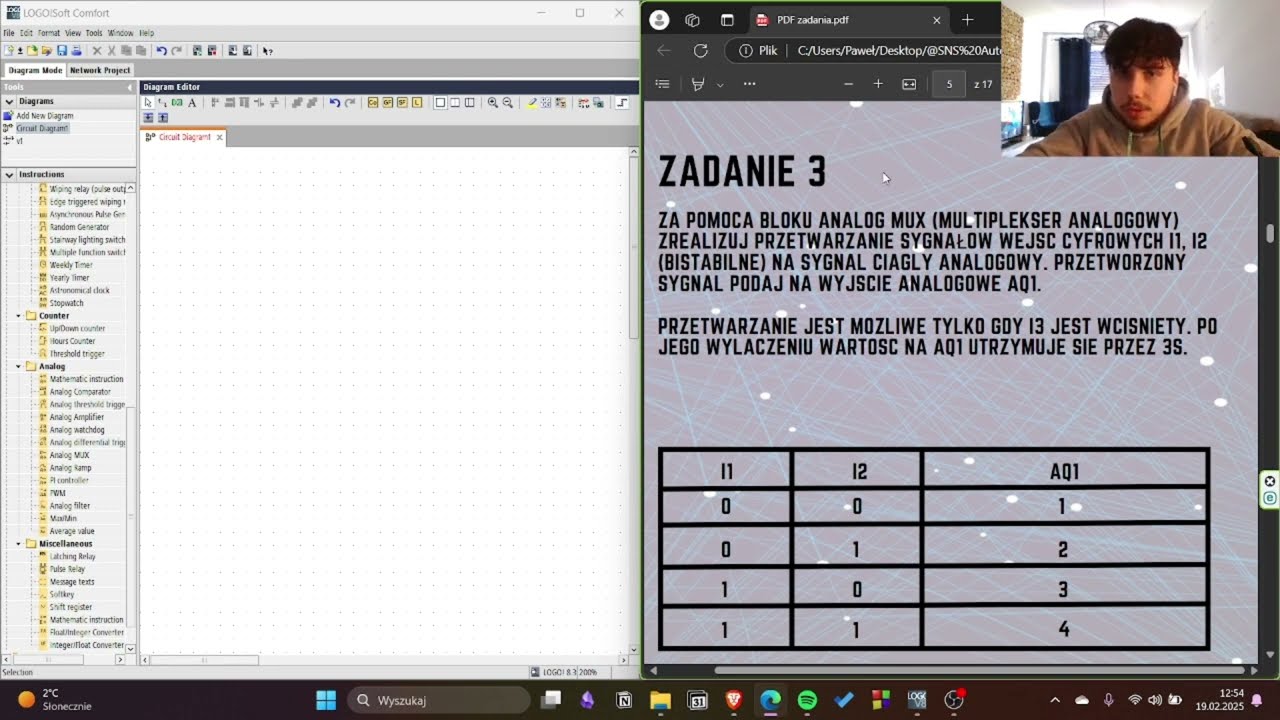Viewport: 1280px width, 720px height.
Task: Open PDF drawing tool dropdown chevron
Action: 720,84
